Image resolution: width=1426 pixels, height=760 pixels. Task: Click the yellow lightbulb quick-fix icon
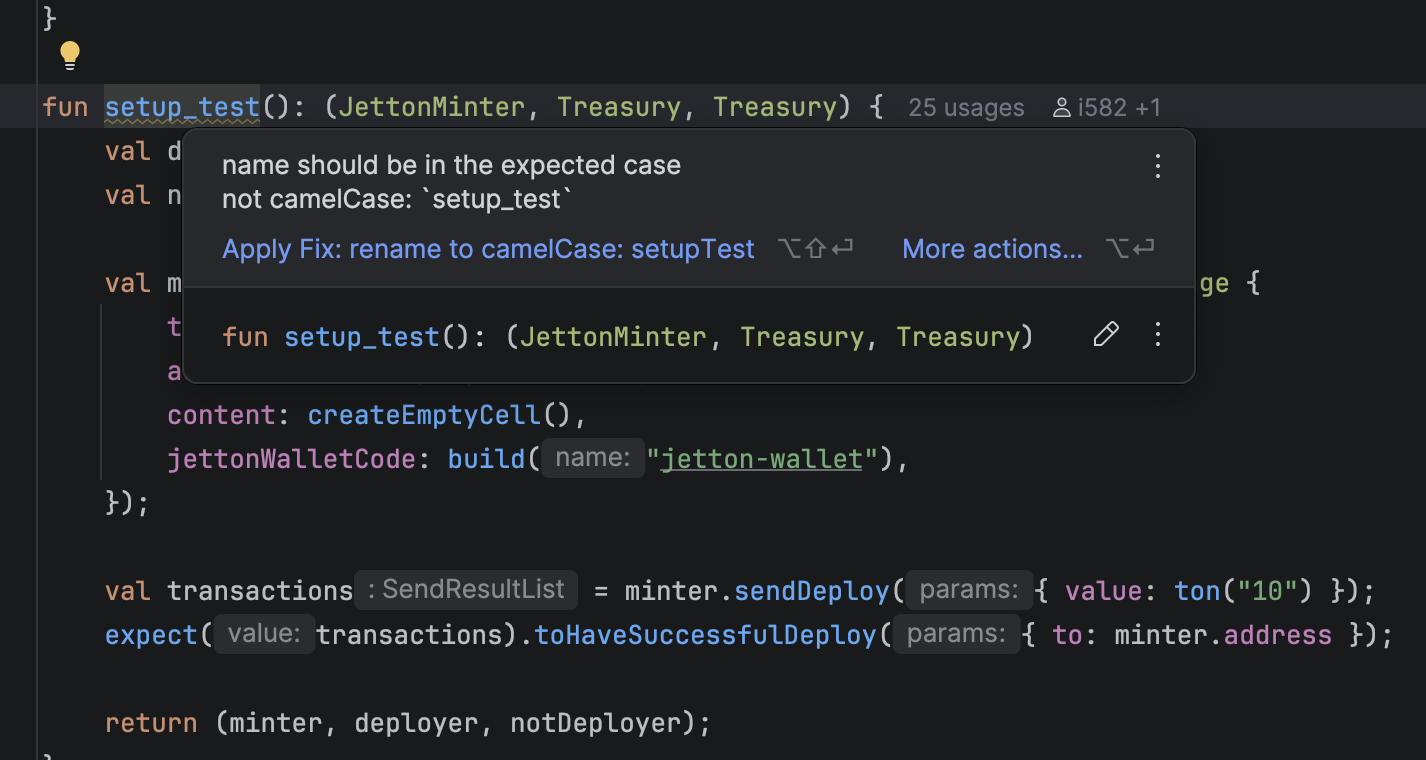click(69, 55)
